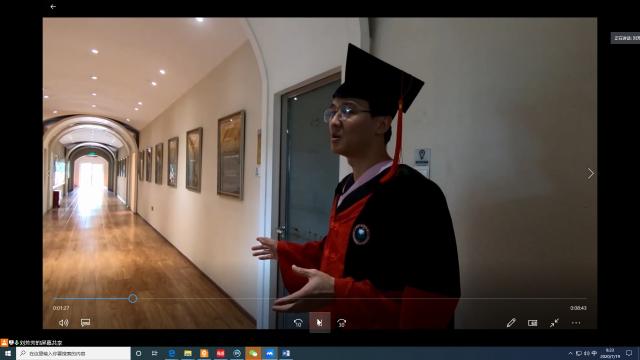The height and width of the screenshot is (360, 640).
Task: Skip back 10 seconds
Action: 298,323
